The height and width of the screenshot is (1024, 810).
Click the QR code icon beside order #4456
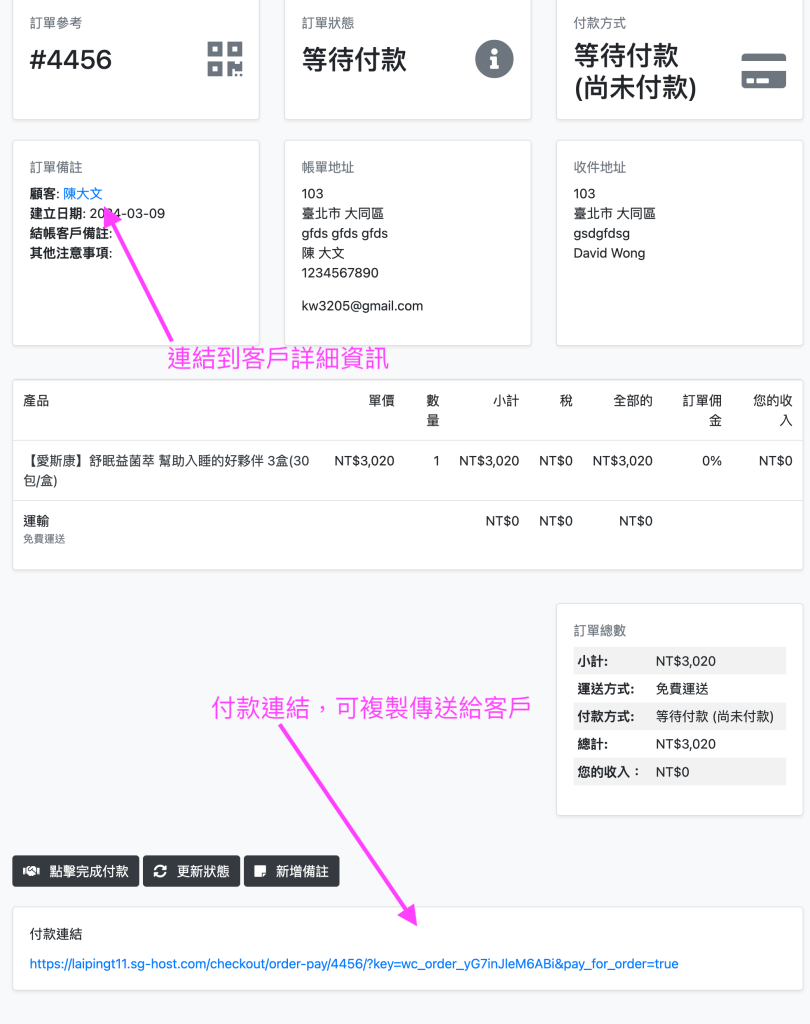(225, 59)
